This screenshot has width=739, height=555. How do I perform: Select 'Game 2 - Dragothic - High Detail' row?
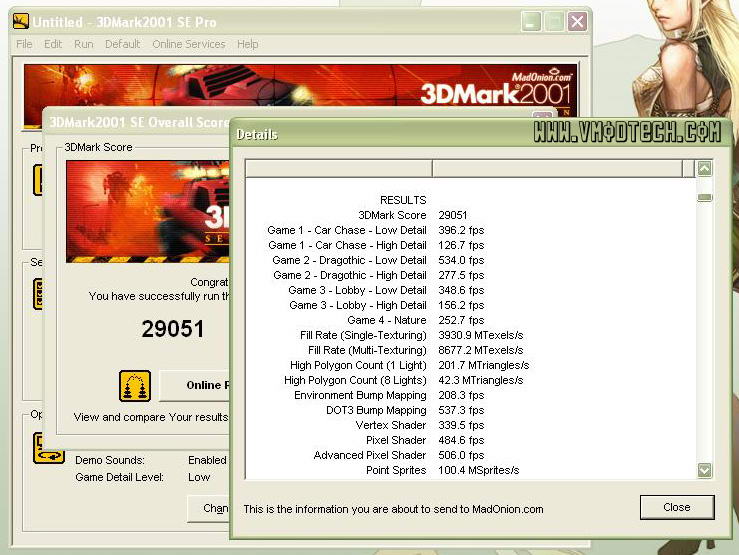point(470,276)
